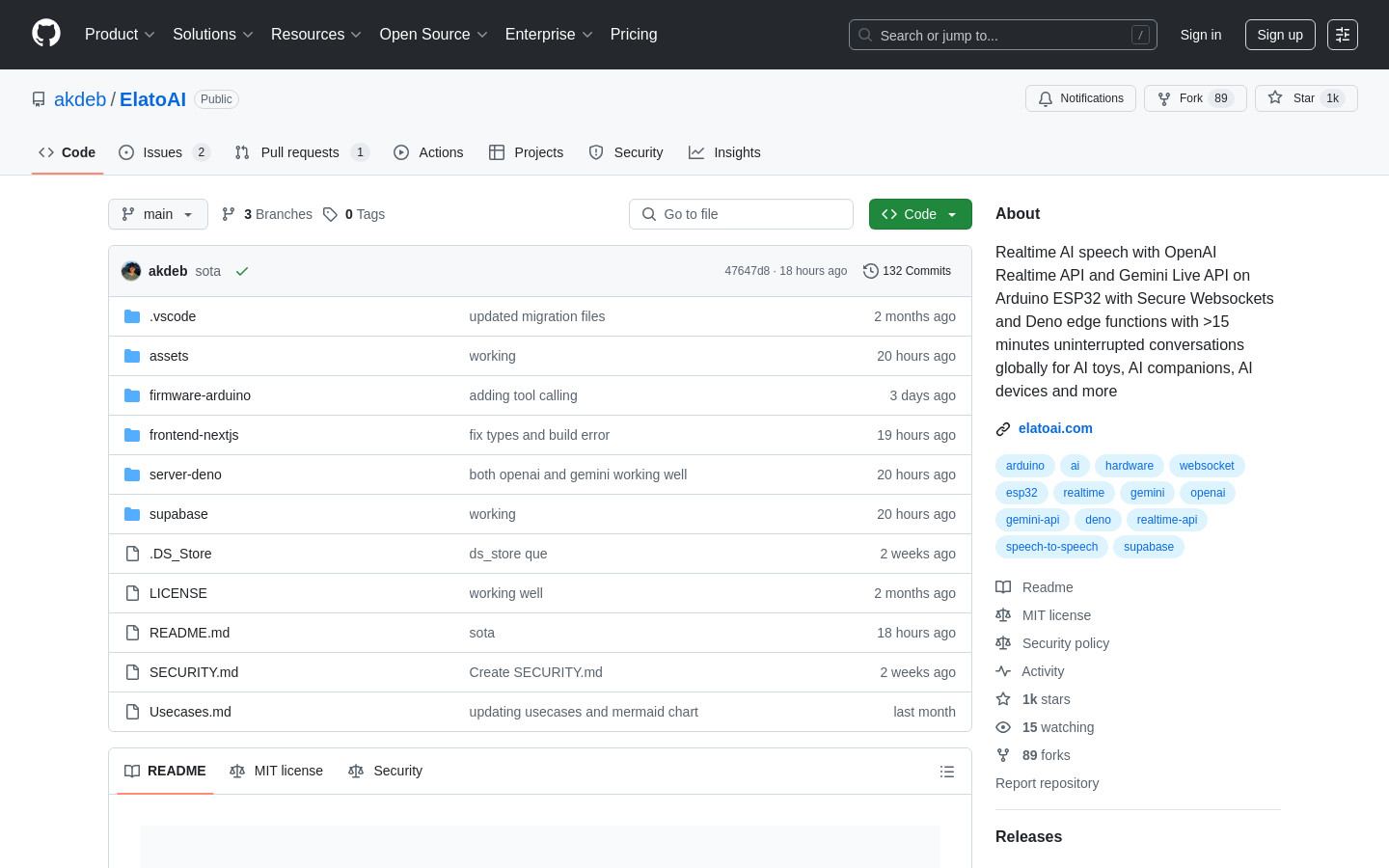
Task: Open commit message 'fix types and build error'
Action: (539, 435)
